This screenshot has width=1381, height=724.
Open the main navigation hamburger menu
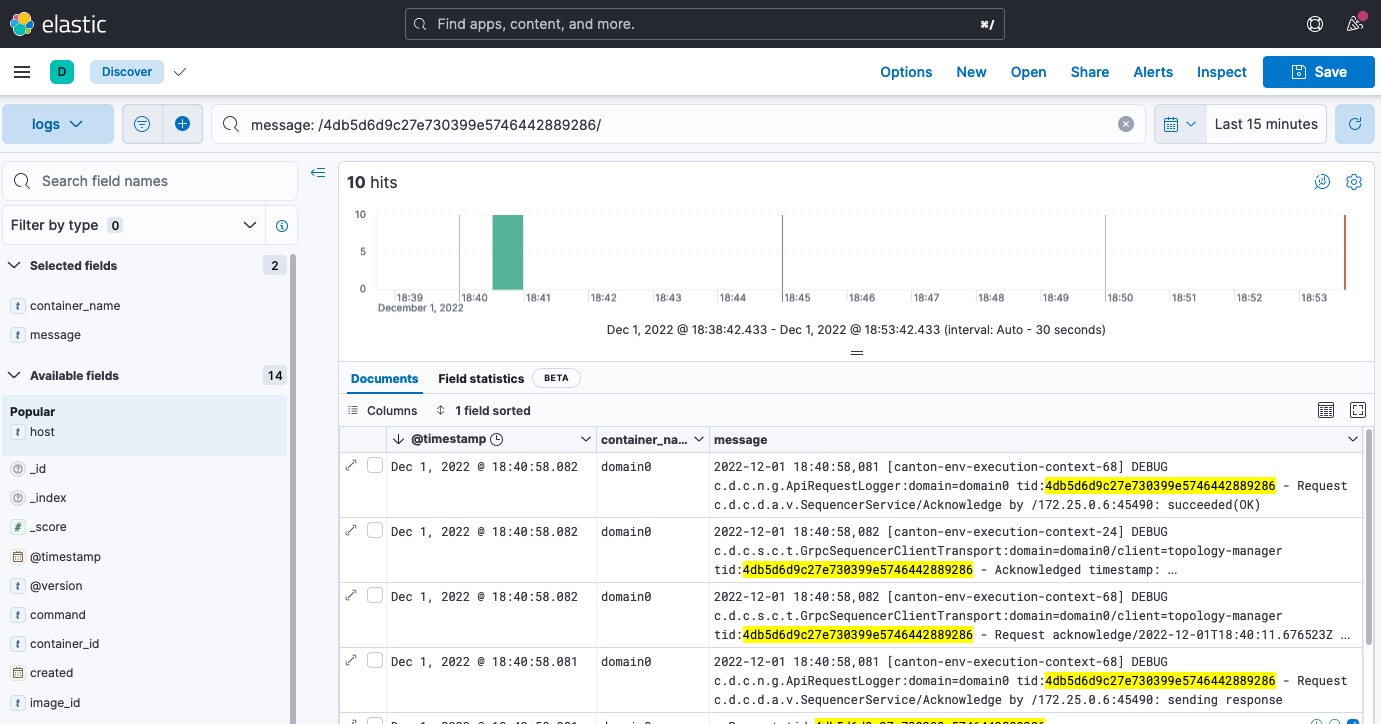coord(22,71)
